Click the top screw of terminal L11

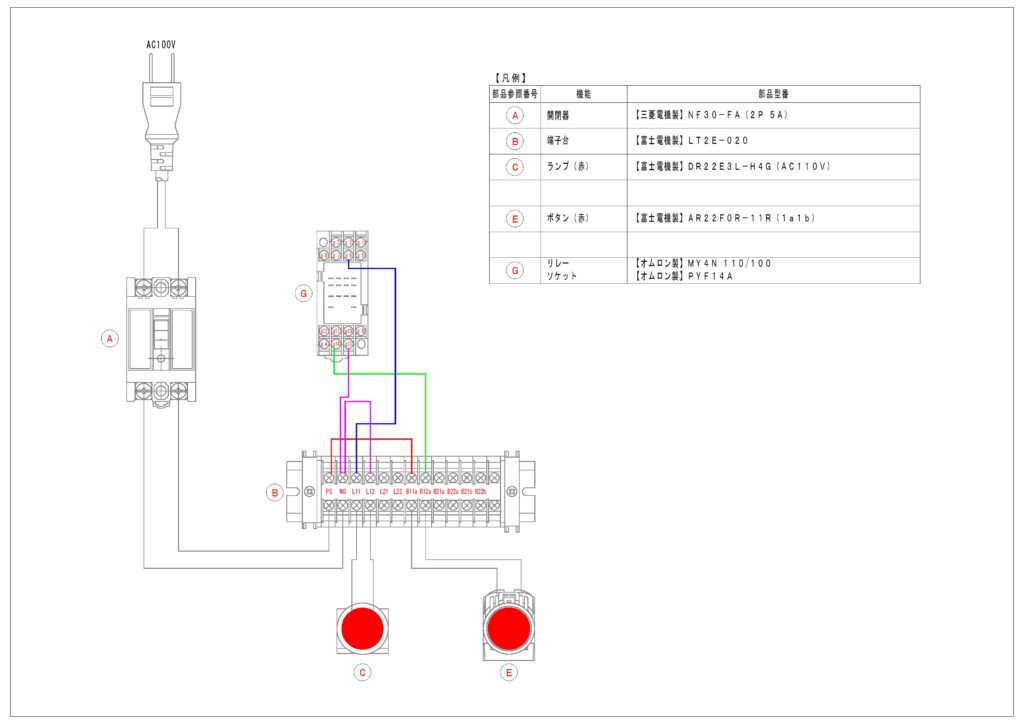tap(357, 478)
